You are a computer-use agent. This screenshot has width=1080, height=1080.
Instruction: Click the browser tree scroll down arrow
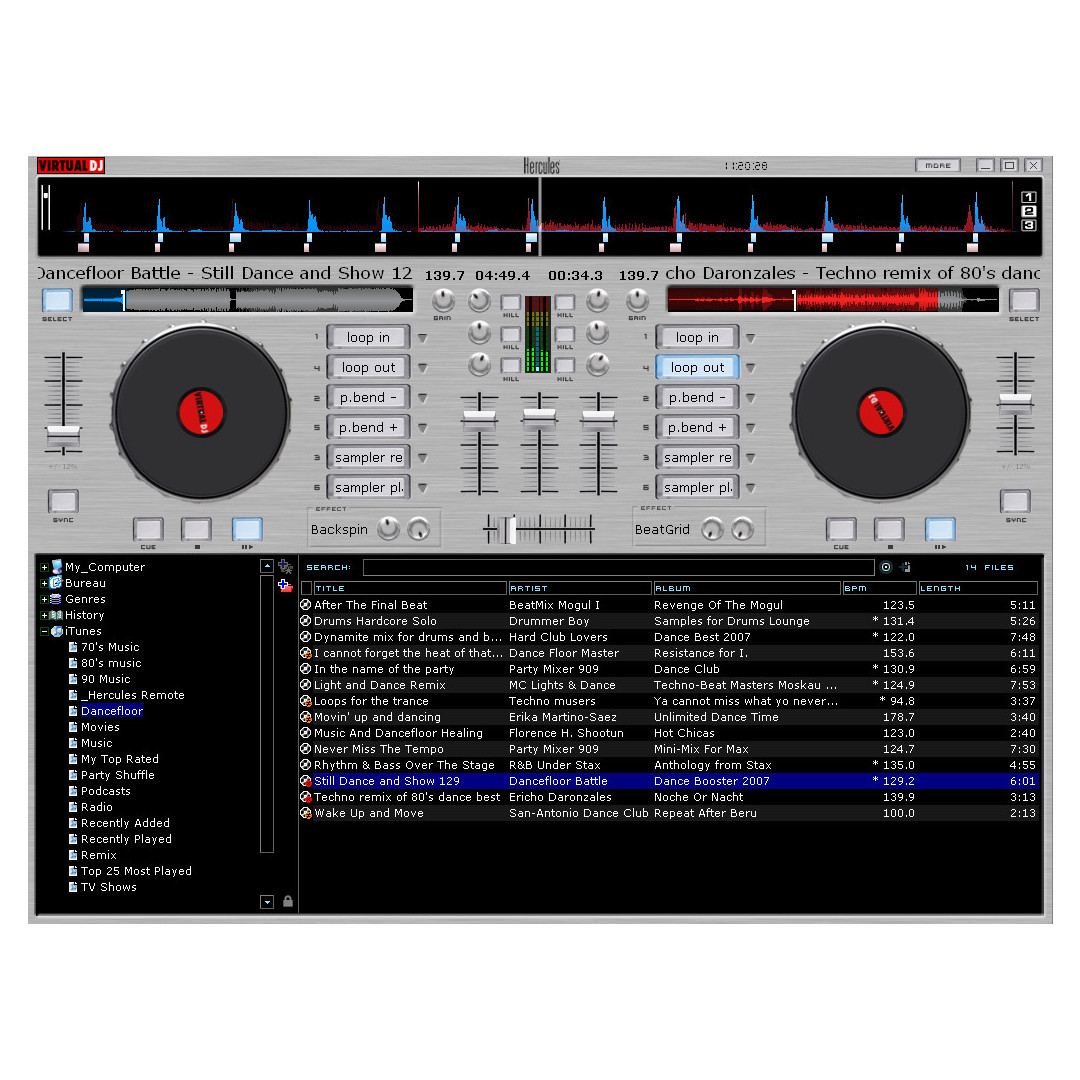(x=267, y=902)
